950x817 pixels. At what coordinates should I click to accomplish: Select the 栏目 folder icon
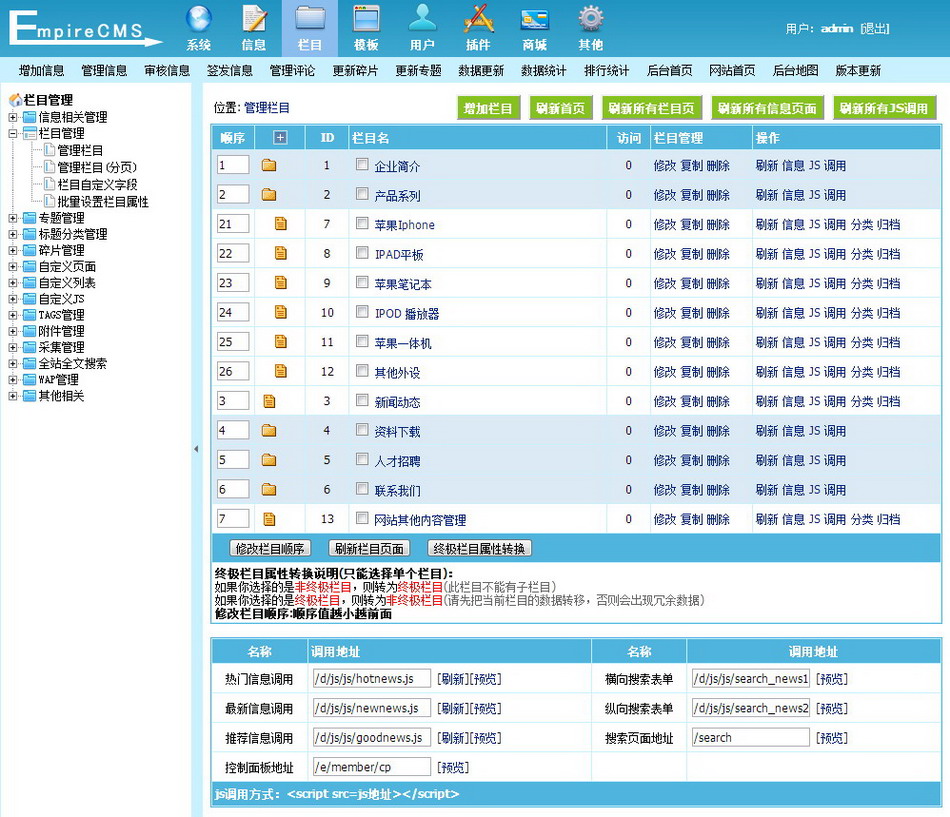click(310, 19)
